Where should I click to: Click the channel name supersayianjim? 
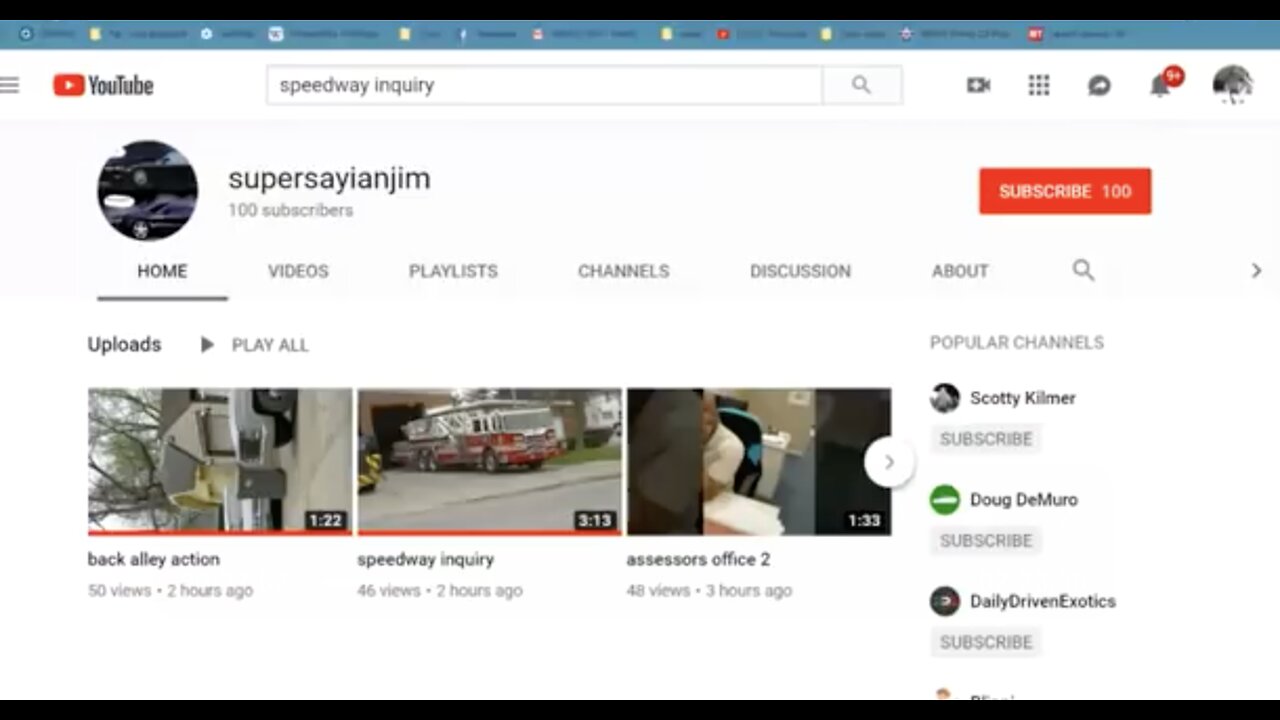329,179
